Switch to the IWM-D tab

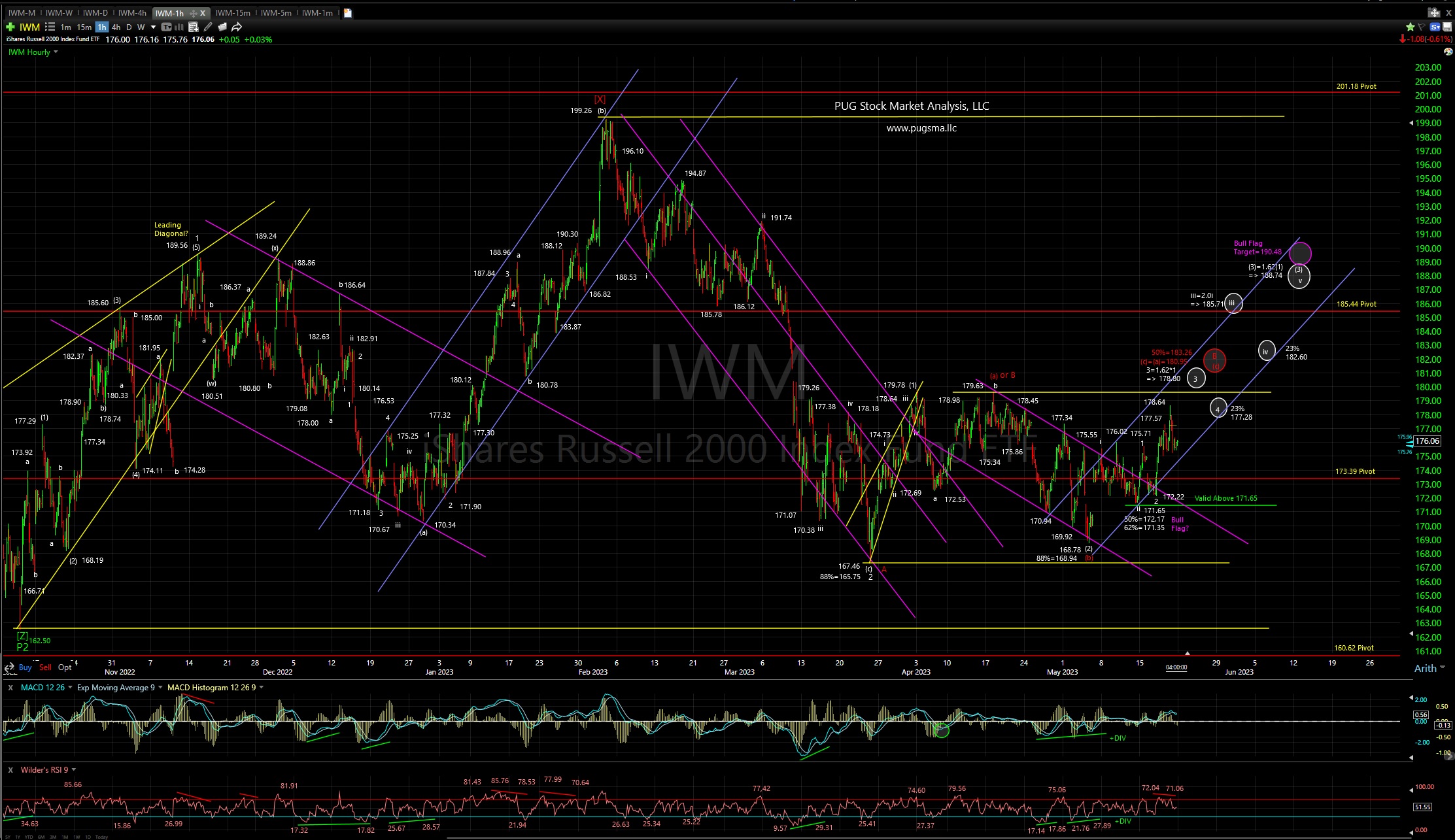(x=95, y=12)
